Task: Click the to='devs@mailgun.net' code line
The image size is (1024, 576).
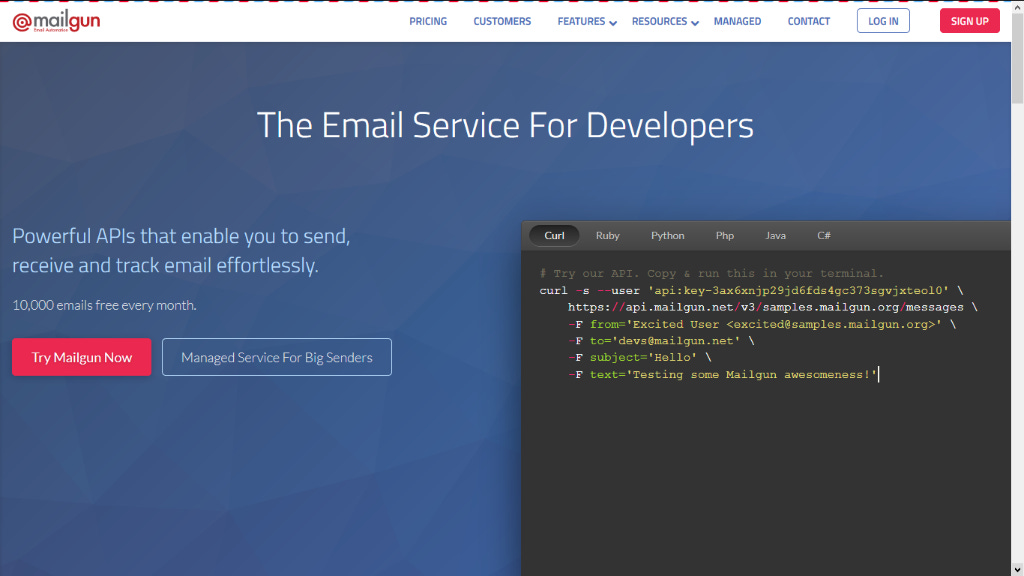Action: pyautogui.click(x=661, y=341)
